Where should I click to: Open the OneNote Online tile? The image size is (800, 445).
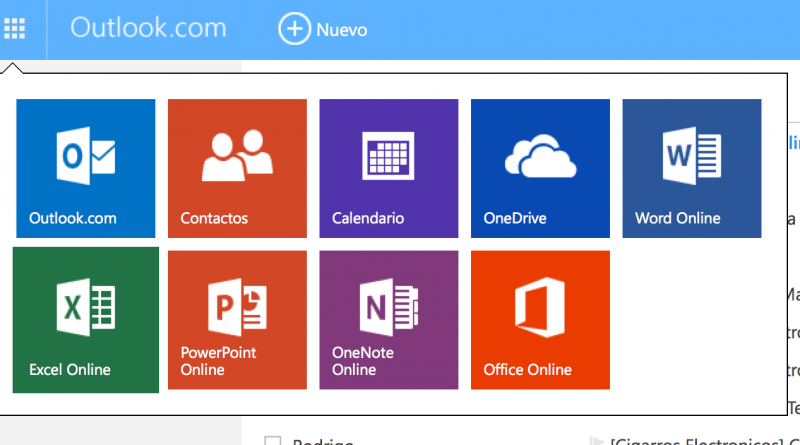point(389,320)
